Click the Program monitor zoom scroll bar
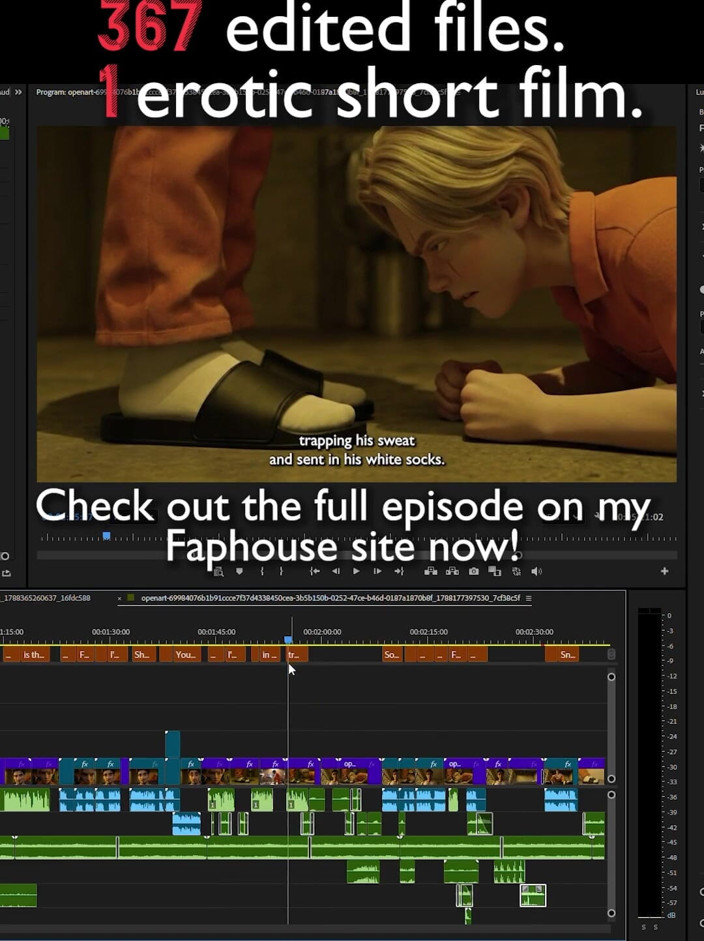Viewport: 704px width, 941px height. [357, 556]
